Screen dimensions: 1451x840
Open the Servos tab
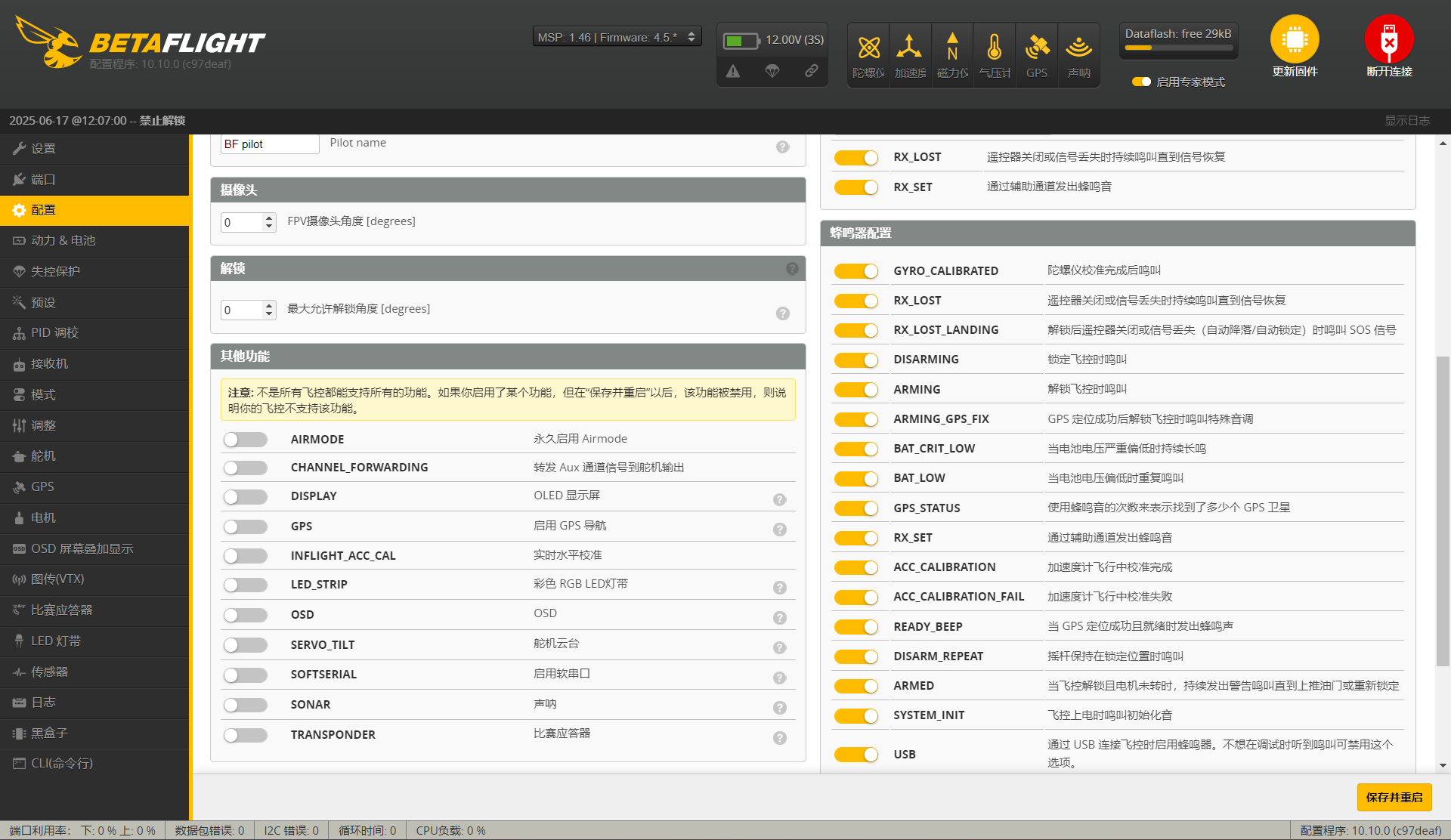pyautogui.click(x=94, y=456)
